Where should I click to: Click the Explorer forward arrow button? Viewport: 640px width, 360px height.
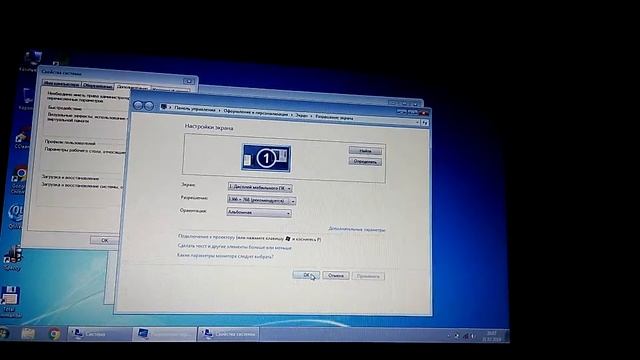(x=149, y=106)
